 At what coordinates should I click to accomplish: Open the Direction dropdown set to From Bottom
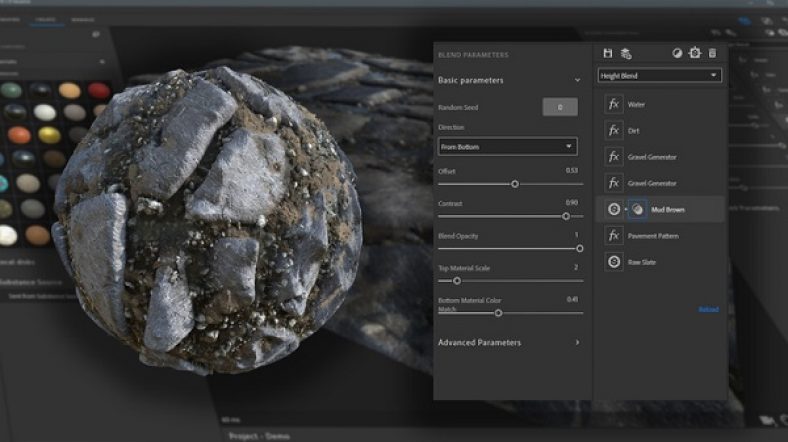tap(508, 146)
